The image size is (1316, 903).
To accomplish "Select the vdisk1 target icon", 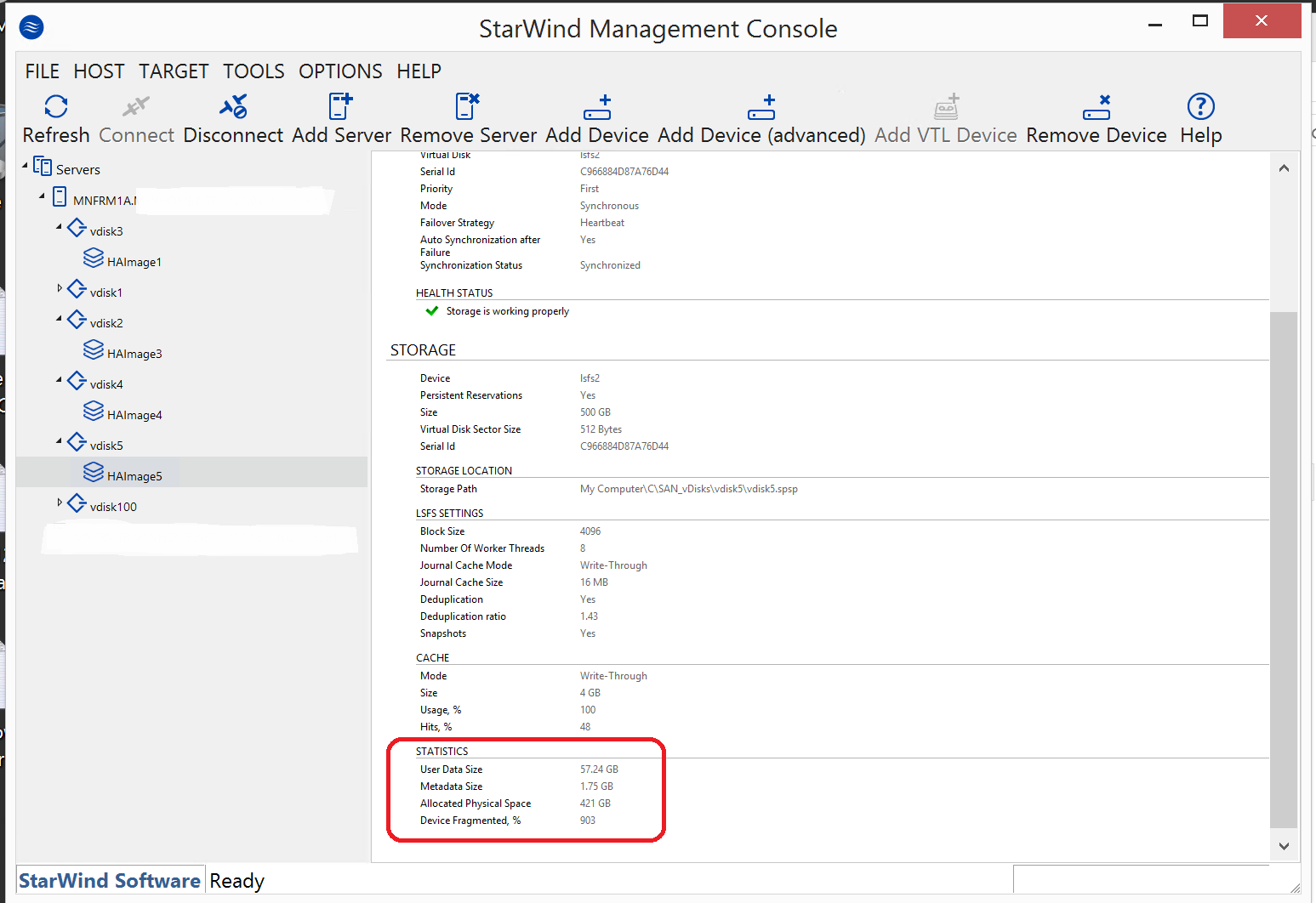I will click(77, 289).
